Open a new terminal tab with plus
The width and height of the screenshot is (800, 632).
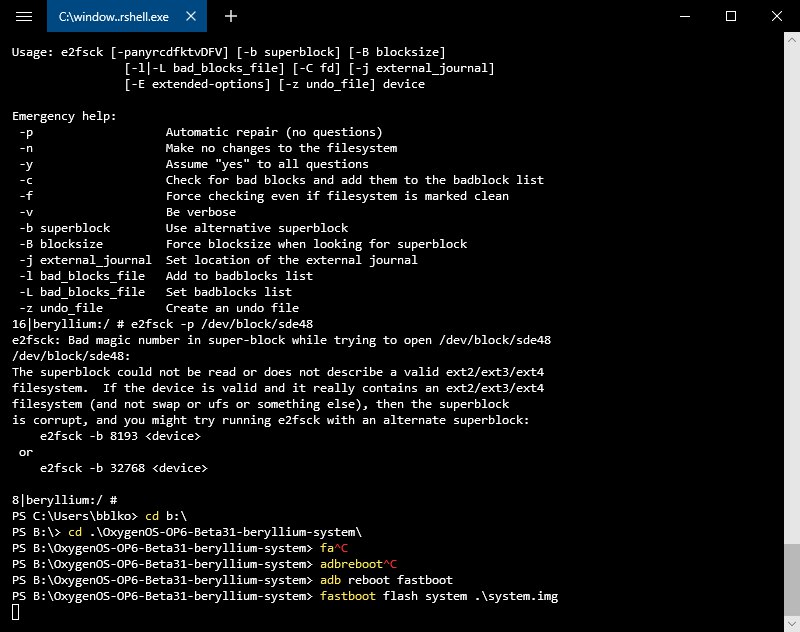click(231, 16)
